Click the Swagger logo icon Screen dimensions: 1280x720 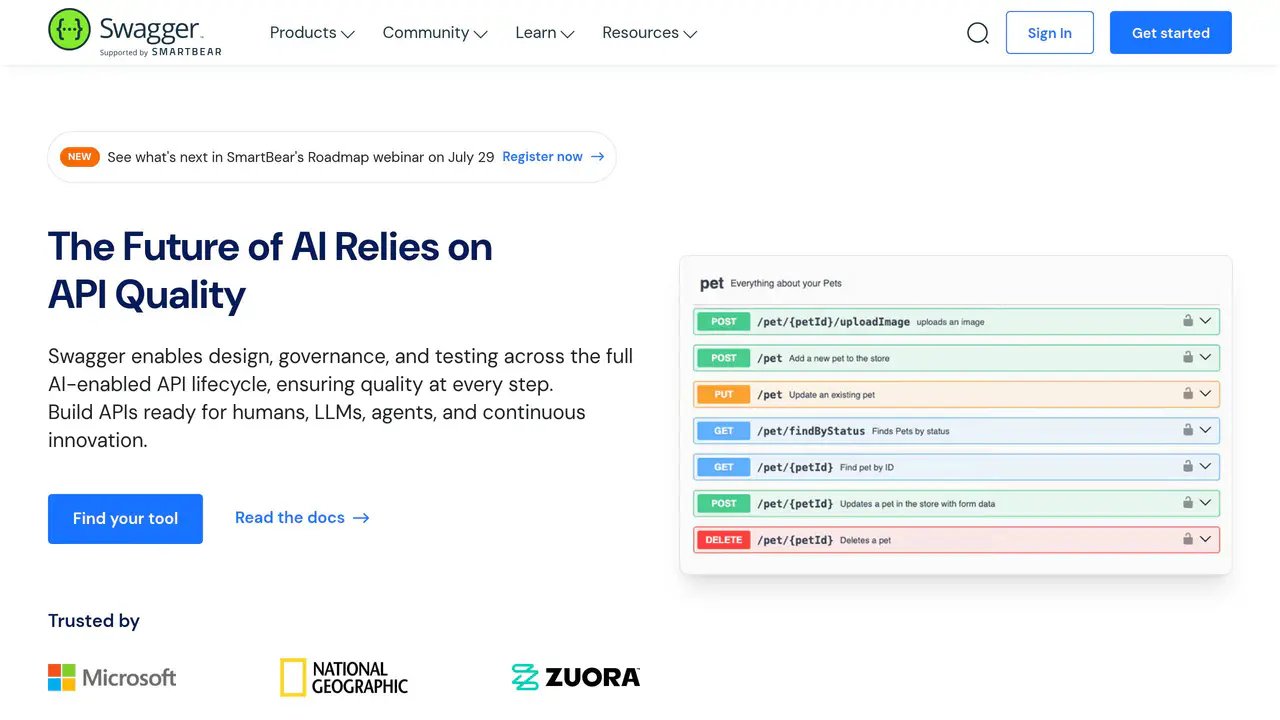pyautogui.click(x=69, y=30)
